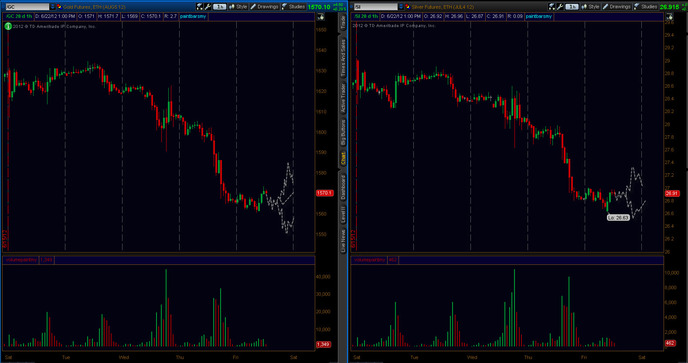Image resolution: width=688 pixels, height=363 pixels.
Task: Open Drawings menu on silver chart
Action: tap(616, 7)
